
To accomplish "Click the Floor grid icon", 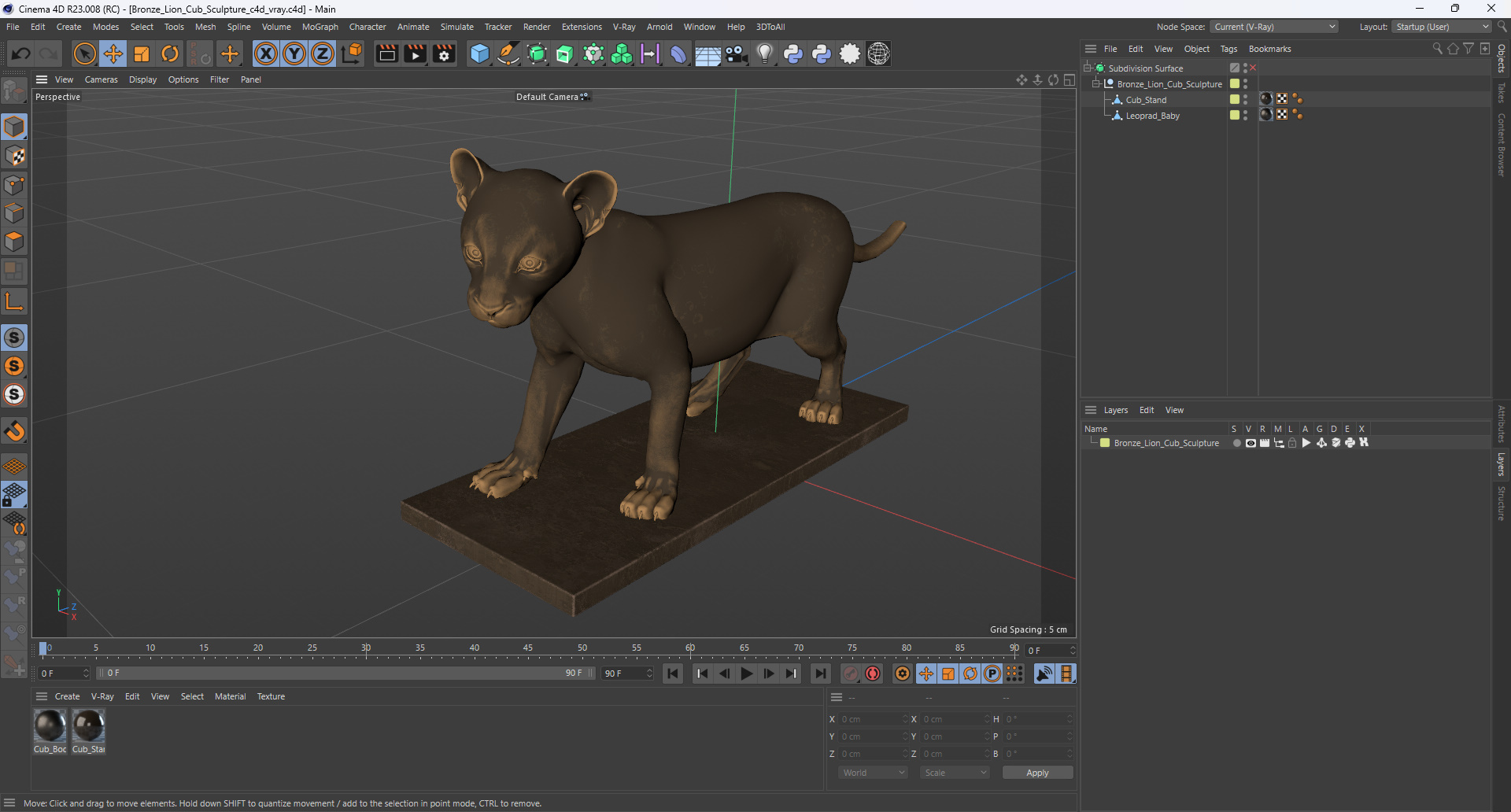I will [x=707, y=54].
